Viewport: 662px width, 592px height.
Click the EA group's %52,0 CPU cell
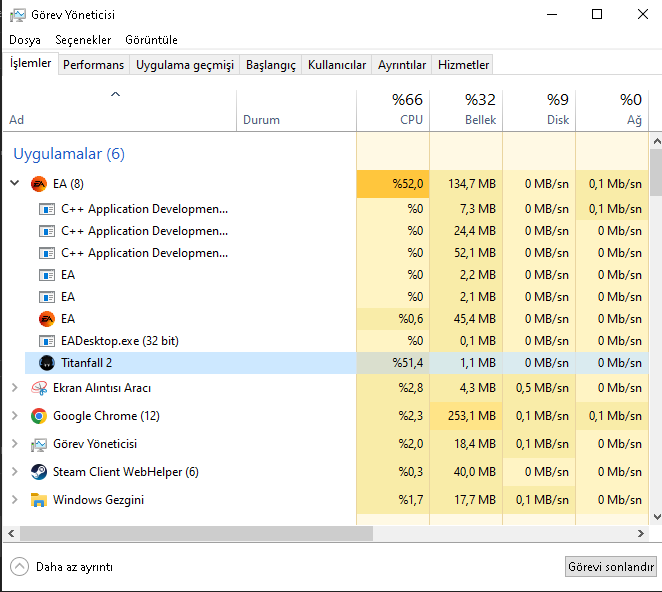click(x=393, y=184)
